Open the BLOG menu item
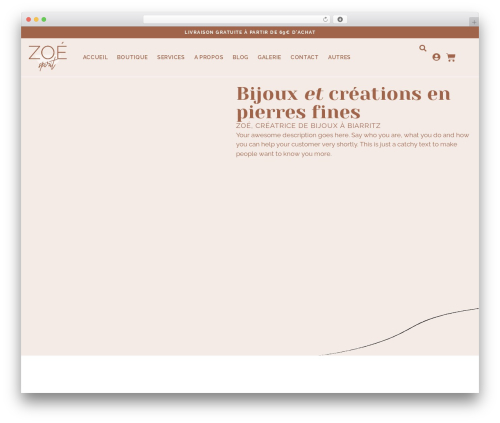This screenshot has height=423, width=500. 240,57
